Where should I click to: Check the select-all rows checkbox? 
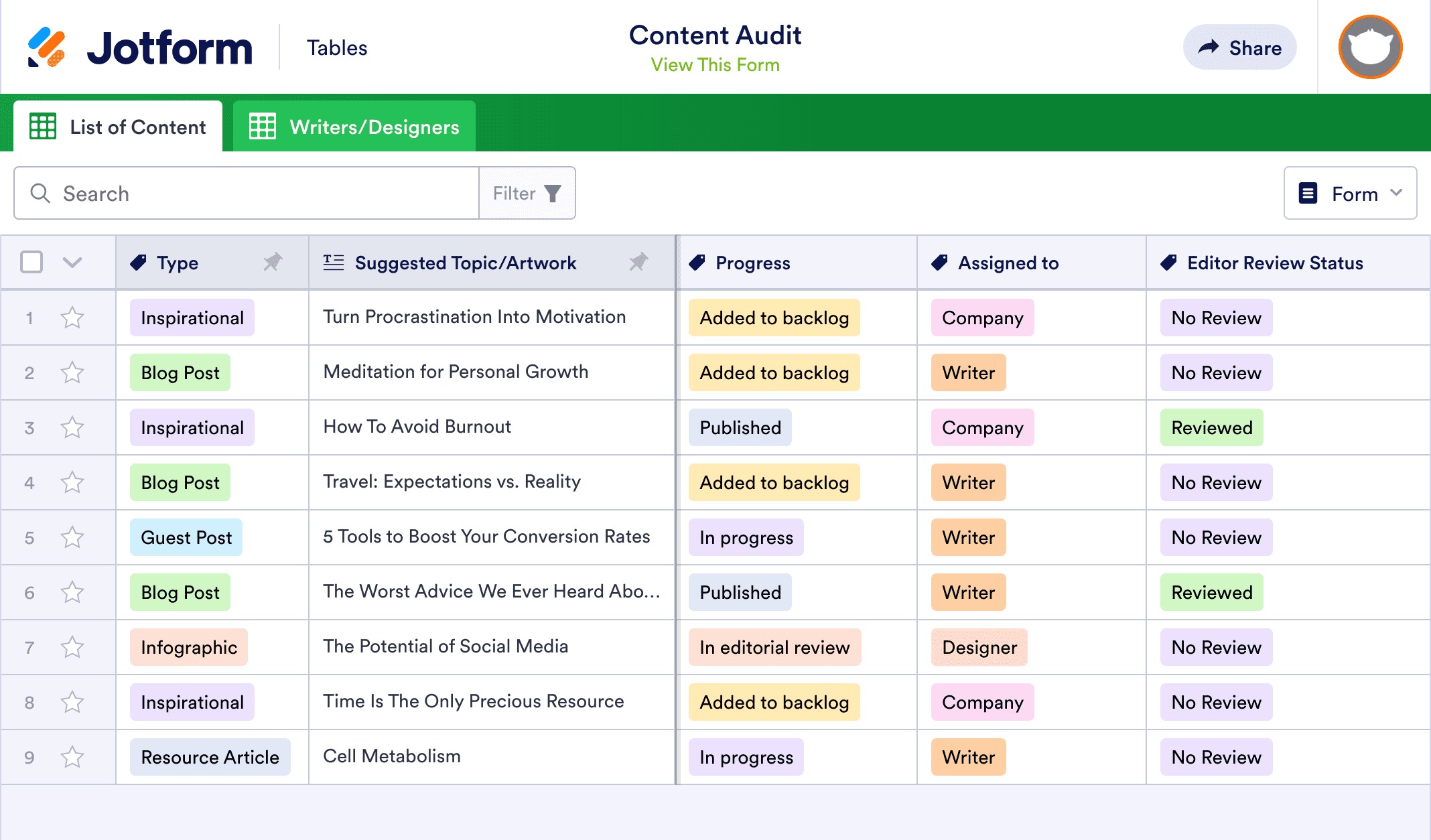click(31, 262)
